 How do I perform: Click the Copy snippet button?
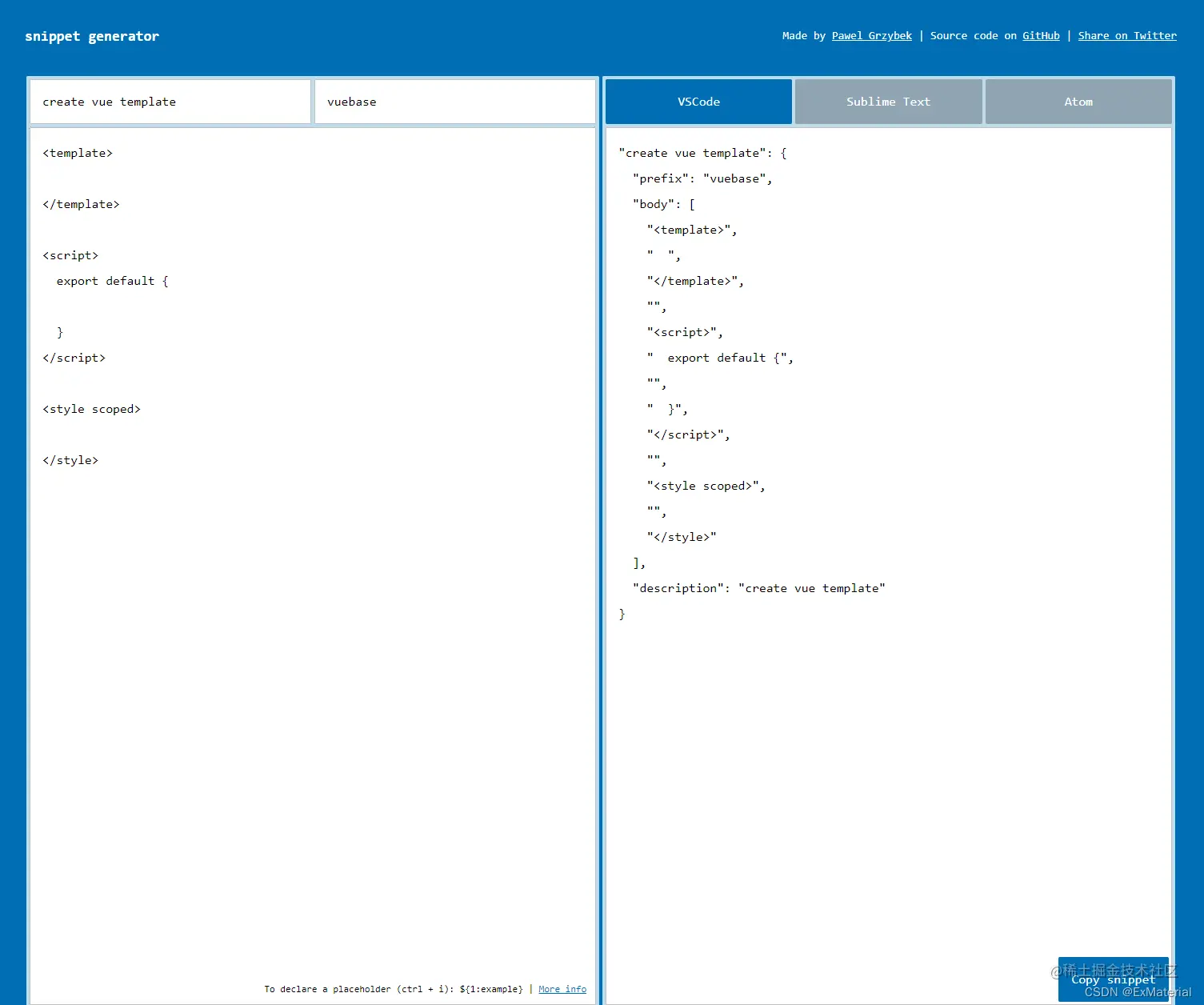tap(1113, 979)
